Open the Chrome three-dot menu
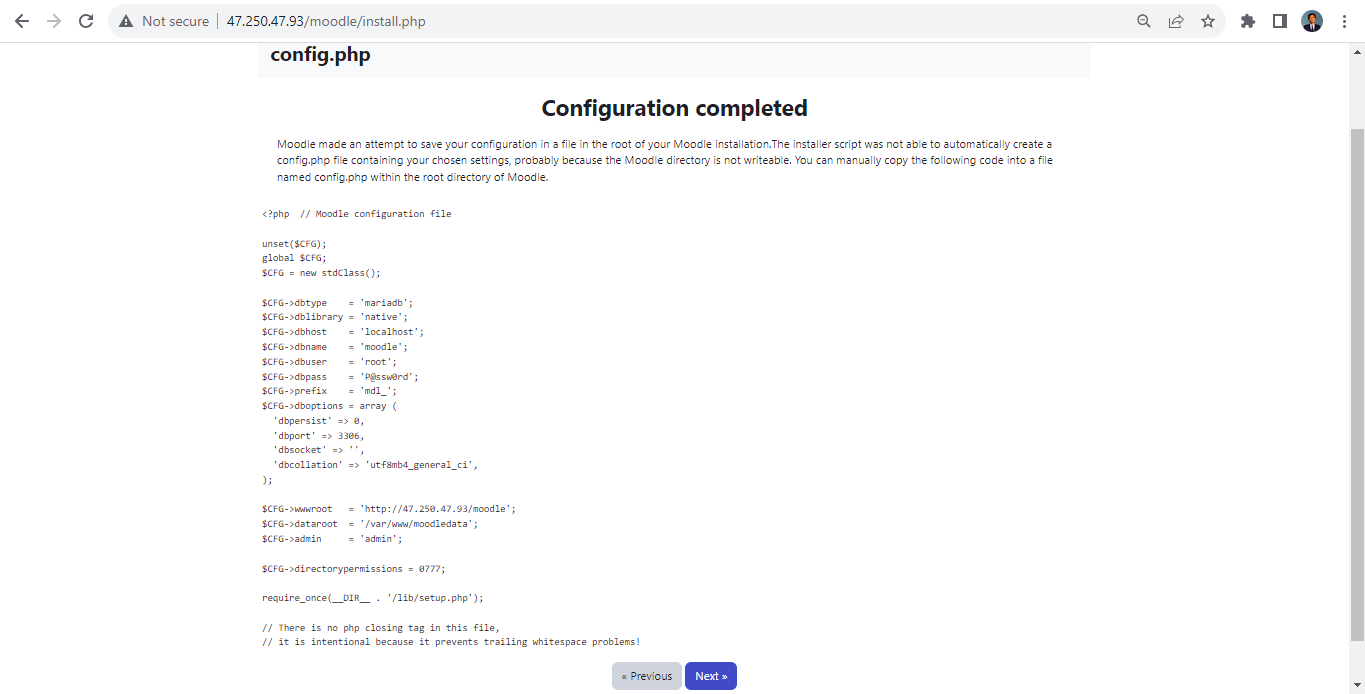 click(x=1344, y=21)
